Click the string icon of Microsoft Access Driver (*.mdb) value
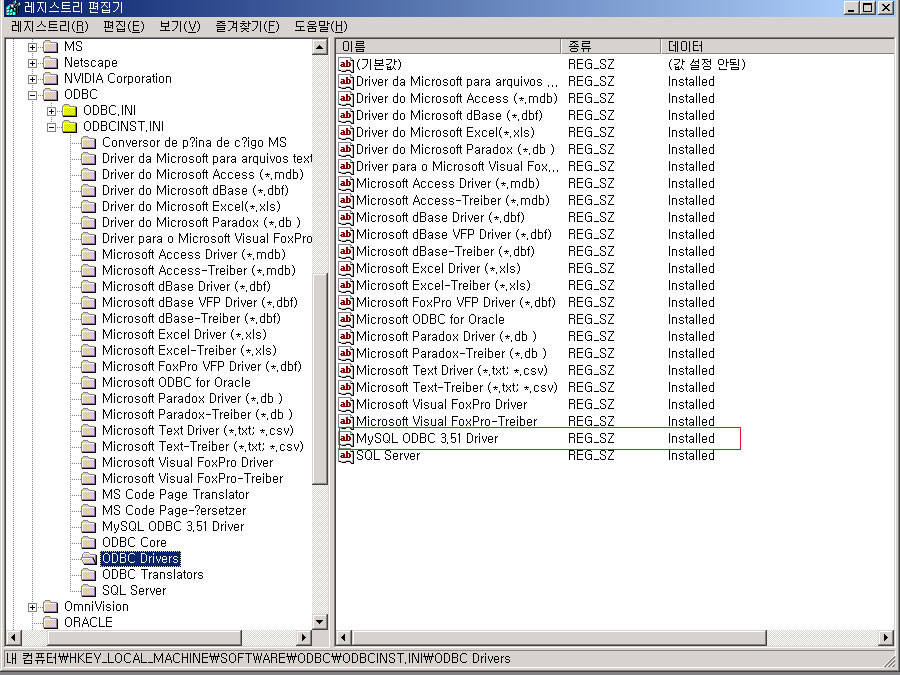Screen dimensions: 900x675 pyautogui.click(x=346, y=184)
